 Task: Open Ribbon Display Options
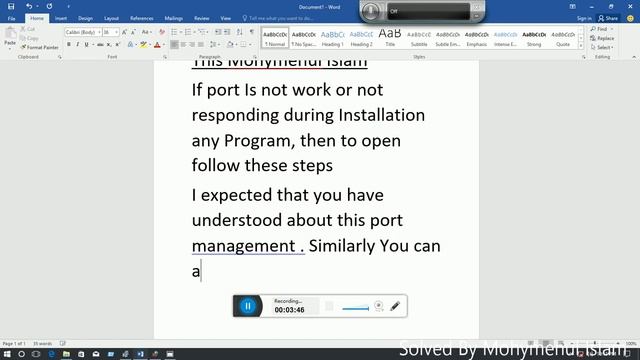pyautogui.click(x=573, y=7)
